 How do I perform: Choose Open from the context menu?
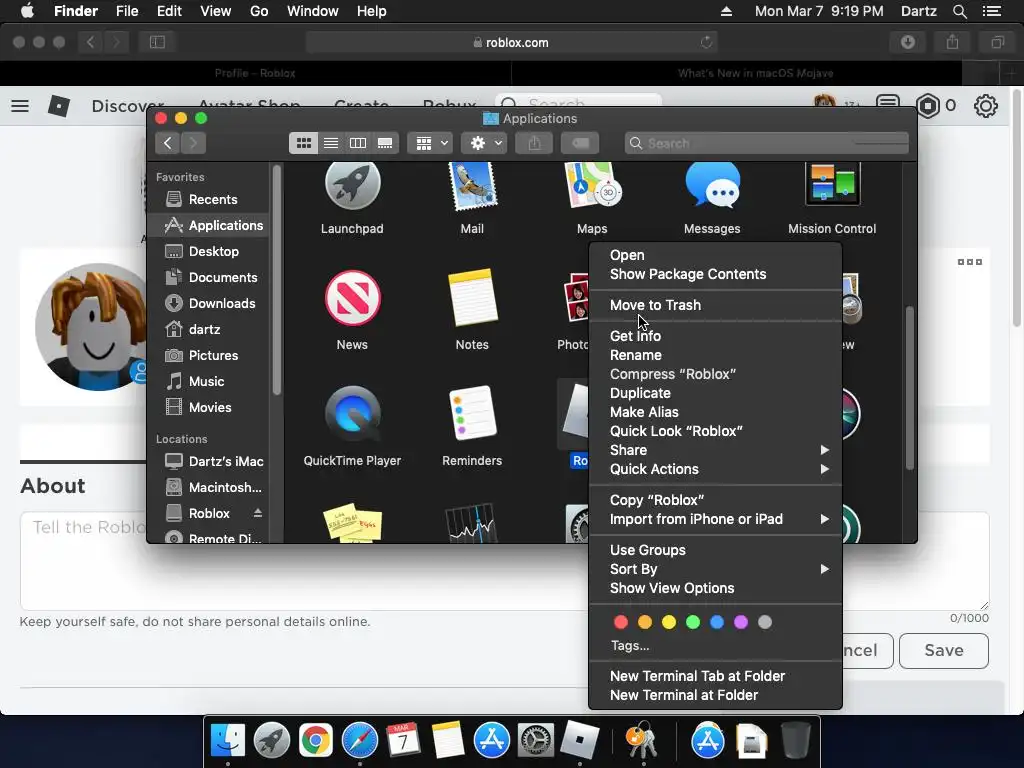(x=715, y=255)
